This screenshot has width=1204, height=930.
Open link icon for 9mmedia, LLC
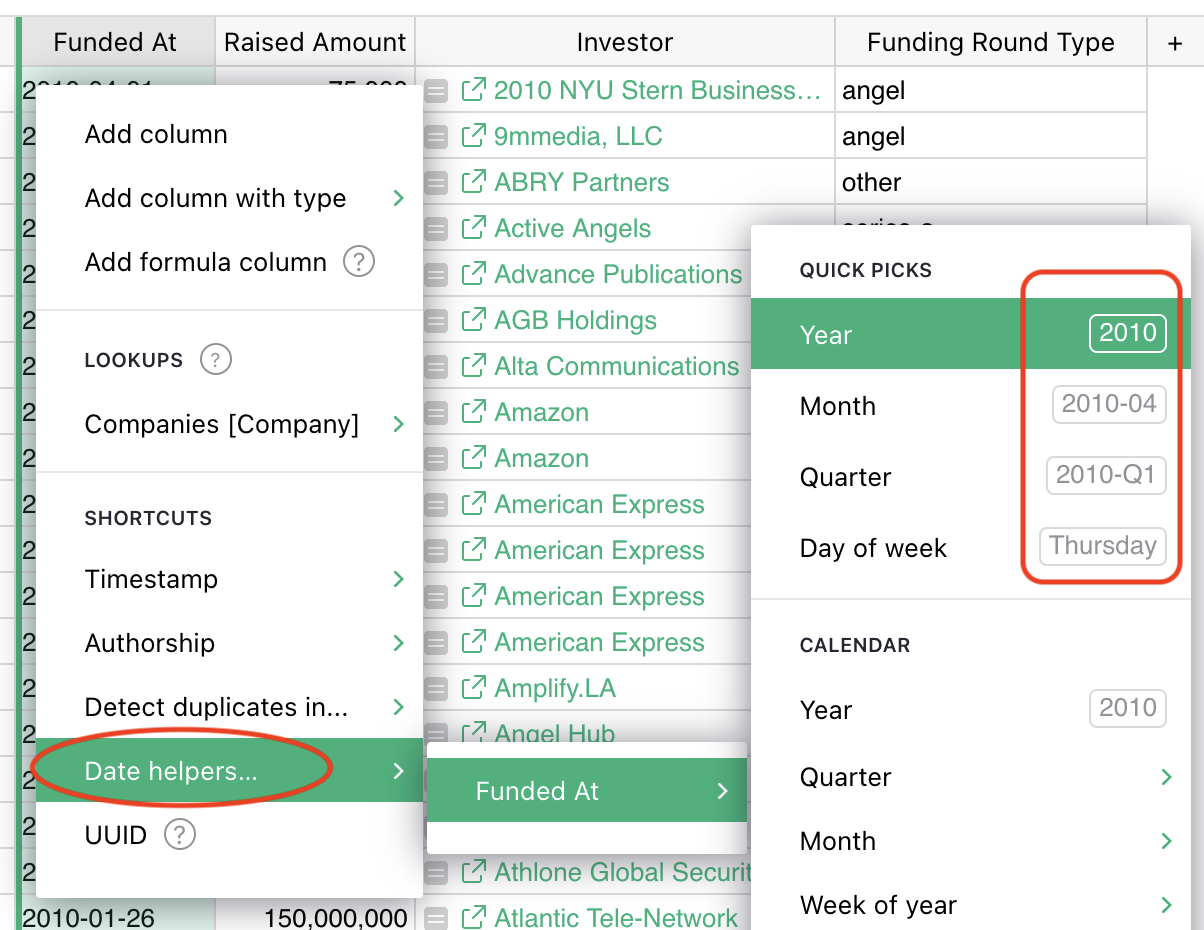click(x=473, y=137)
